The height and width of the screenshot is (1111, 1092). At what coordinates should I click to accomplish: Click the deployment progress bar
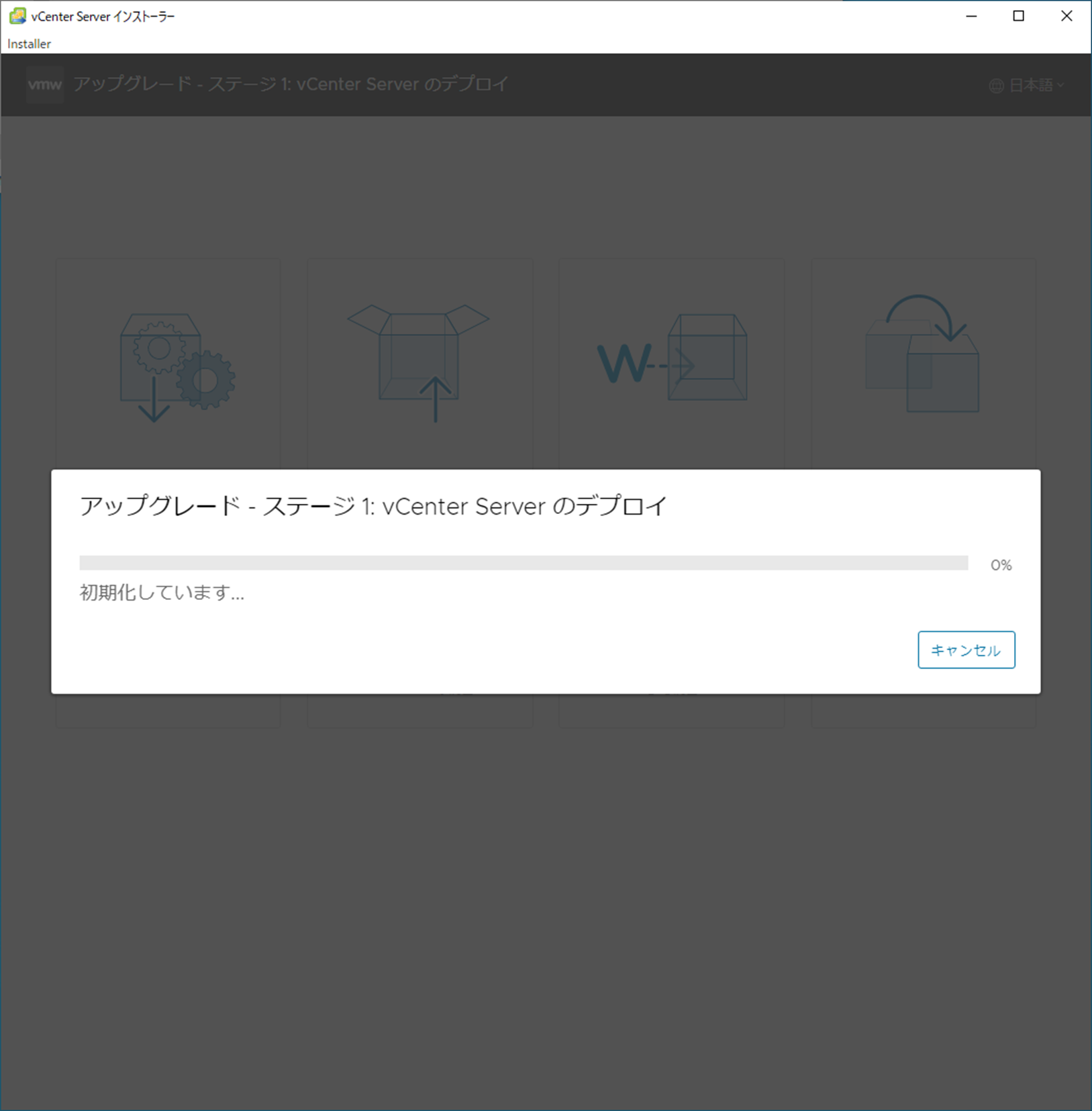524,563
